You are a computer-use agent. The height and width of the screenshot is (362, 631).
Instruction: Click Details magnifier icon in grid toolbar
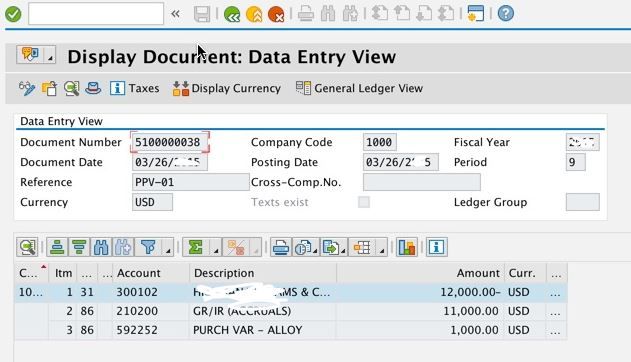pyautogui.click(x=27, y=247)
